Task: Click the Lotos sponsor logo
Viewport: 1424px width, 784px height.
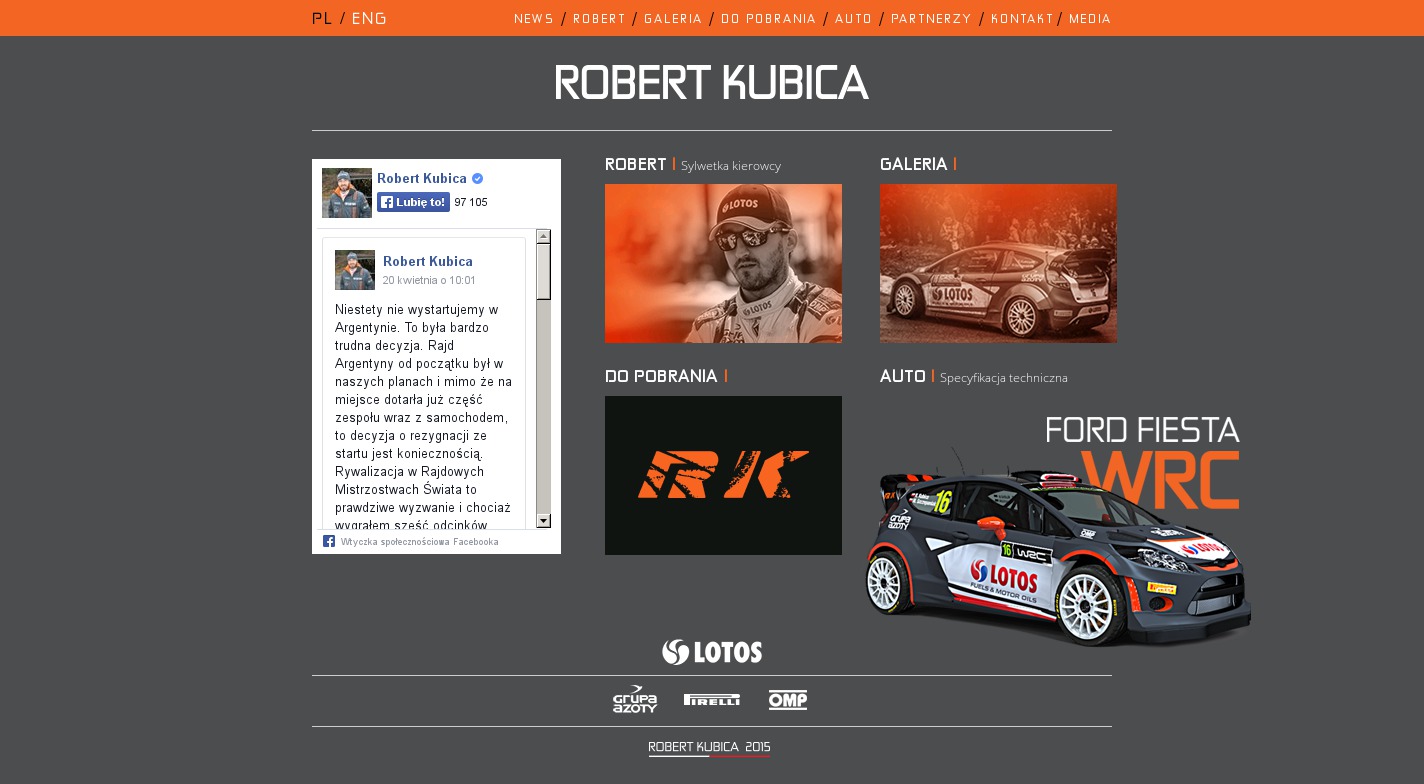Action: pos(711,652)
